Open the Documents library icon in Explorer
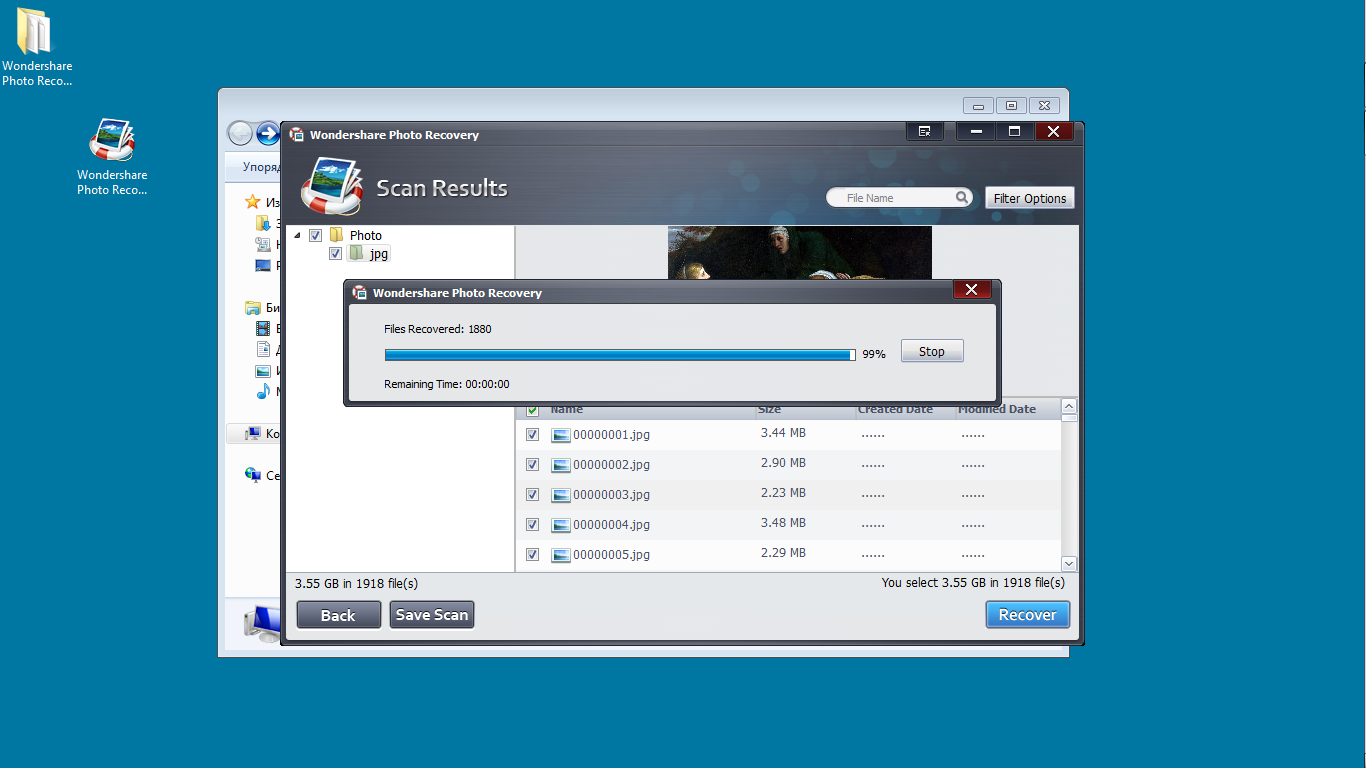 pos(263,349)
